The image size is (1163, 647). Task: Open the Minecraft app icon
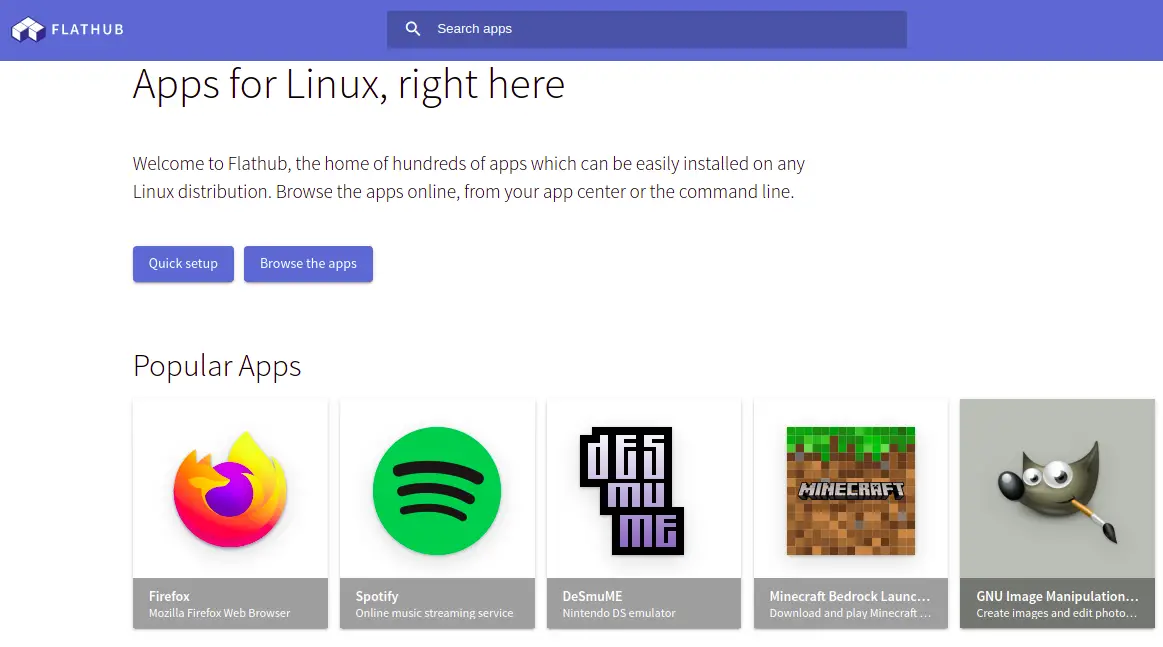click(x=851, y=490)
